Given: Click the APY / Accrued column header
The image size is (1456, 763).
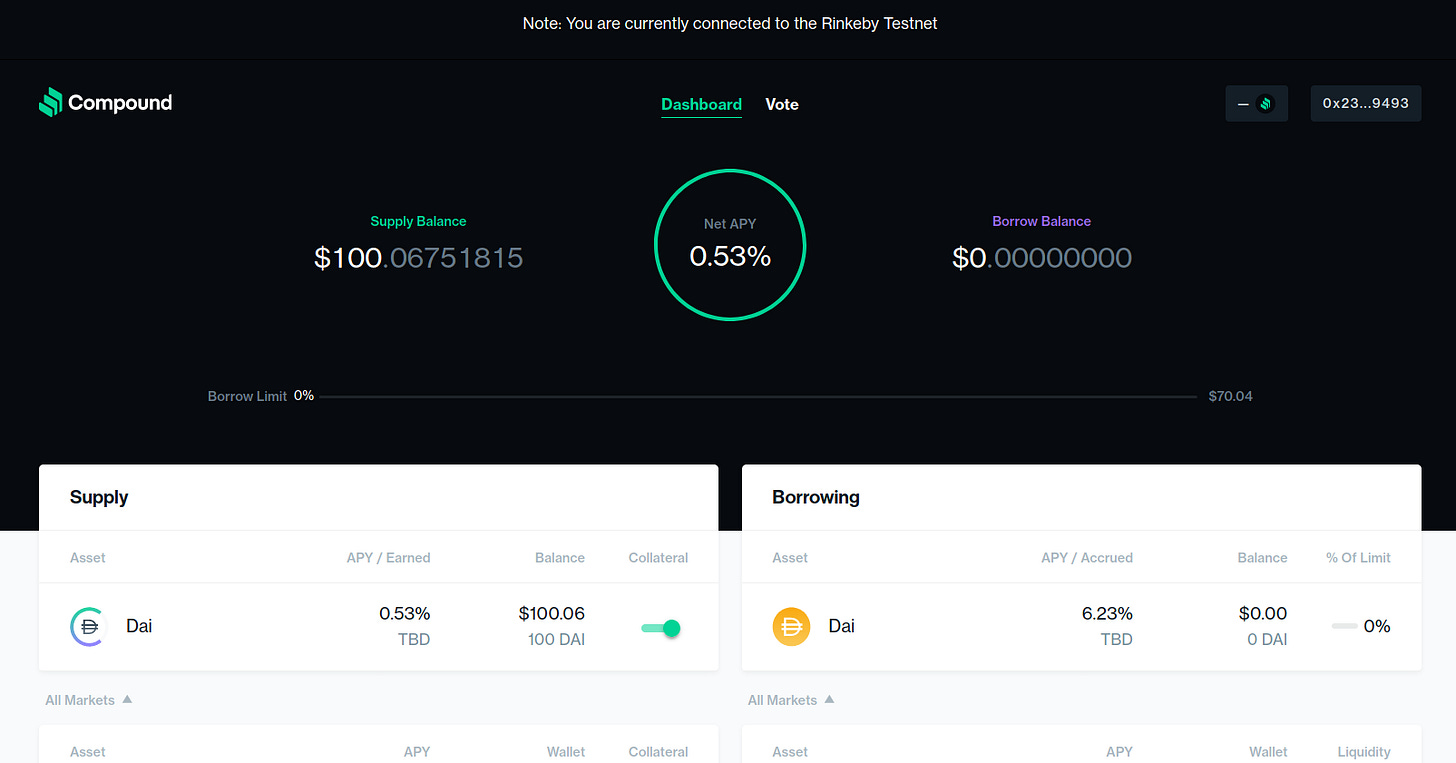Looking at the screenshot, I should 1086,558.
